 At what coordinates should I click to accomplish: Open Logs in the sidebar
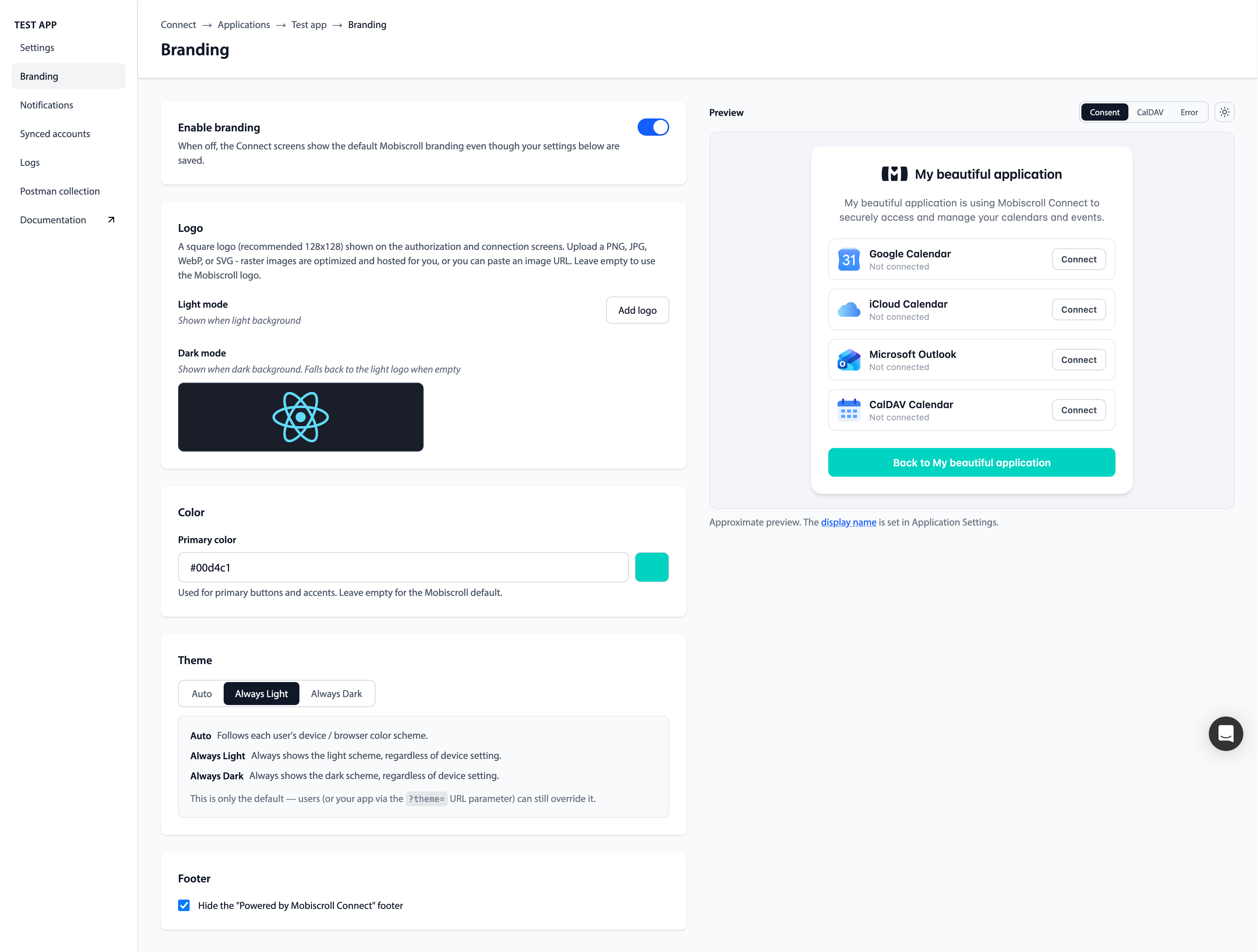[x=68, y=162]
